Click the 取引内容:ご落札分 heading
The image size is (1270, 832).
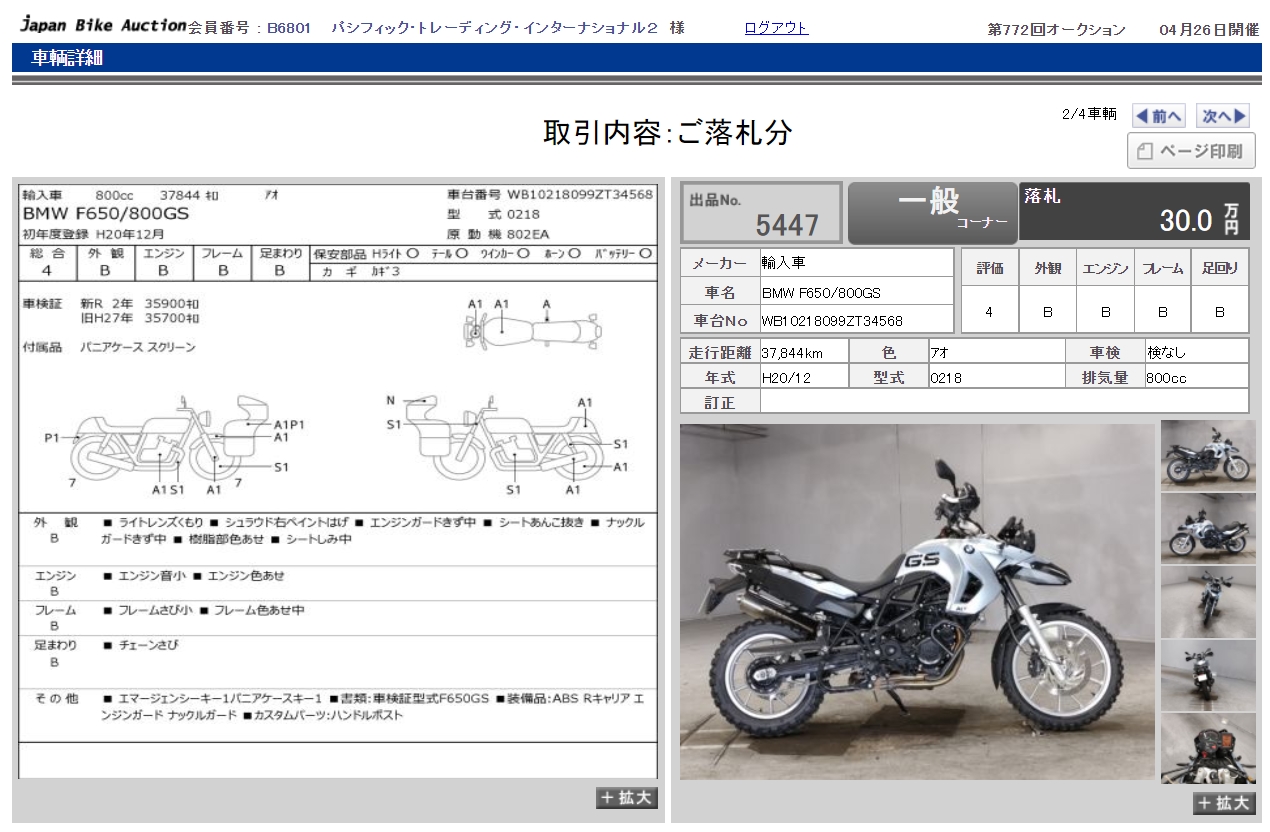click(668, 132)
